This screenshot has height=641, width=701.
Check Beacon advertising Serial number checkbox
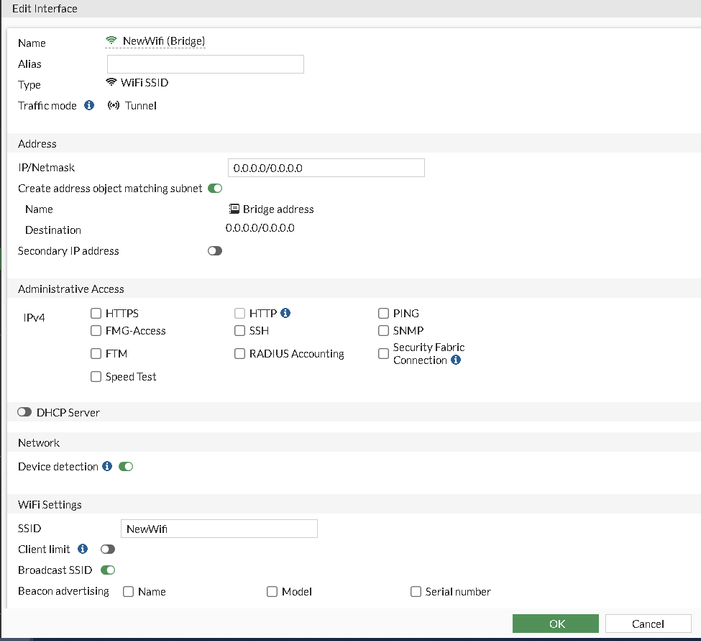click(x=416, y=591)
